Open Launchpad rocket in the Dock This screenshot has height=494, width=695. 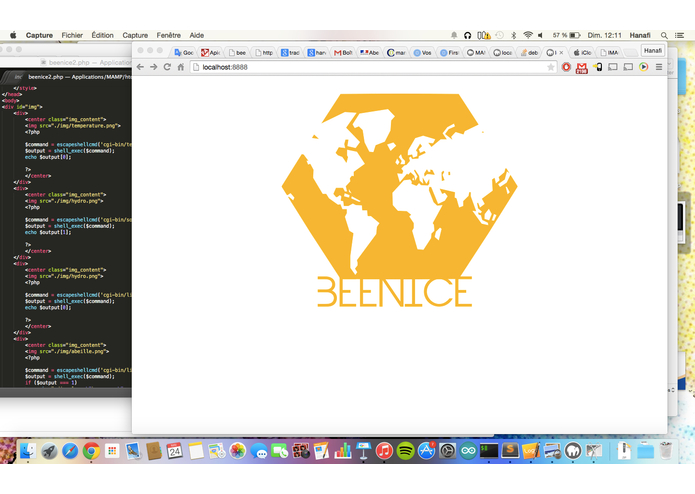tap(49, 451)
